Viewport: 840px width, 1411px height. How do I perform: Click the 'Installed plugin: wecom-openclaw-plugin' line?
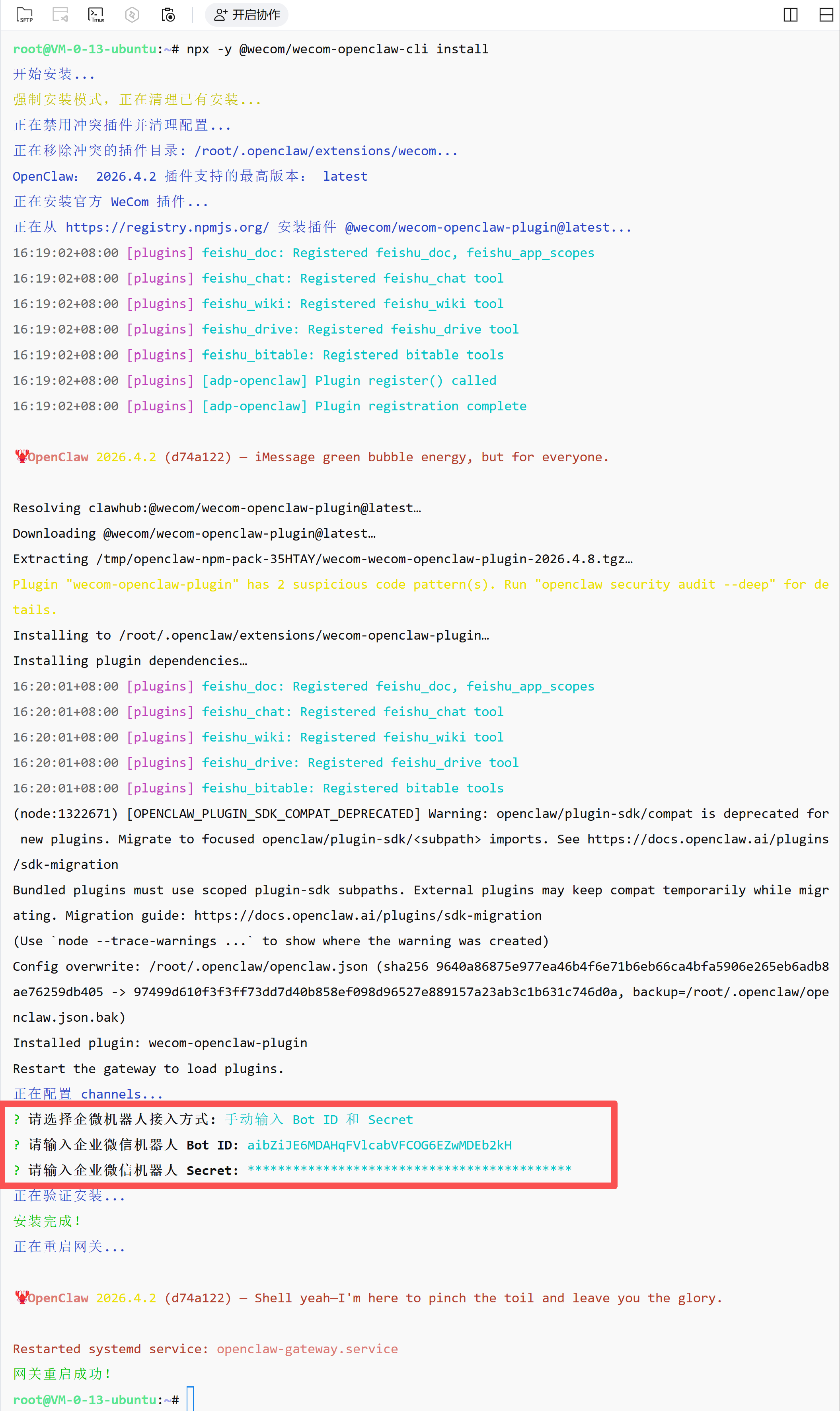pyautogui.click(x=160, y=1043)
